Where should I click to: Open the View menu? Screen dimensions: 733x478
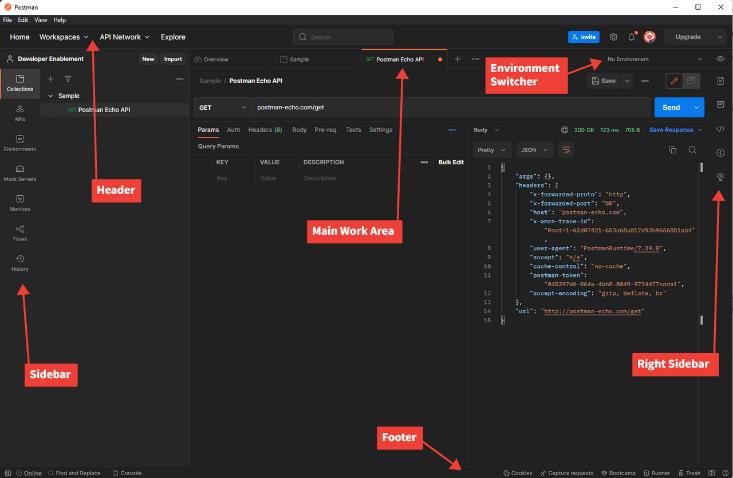coord(41,20)
